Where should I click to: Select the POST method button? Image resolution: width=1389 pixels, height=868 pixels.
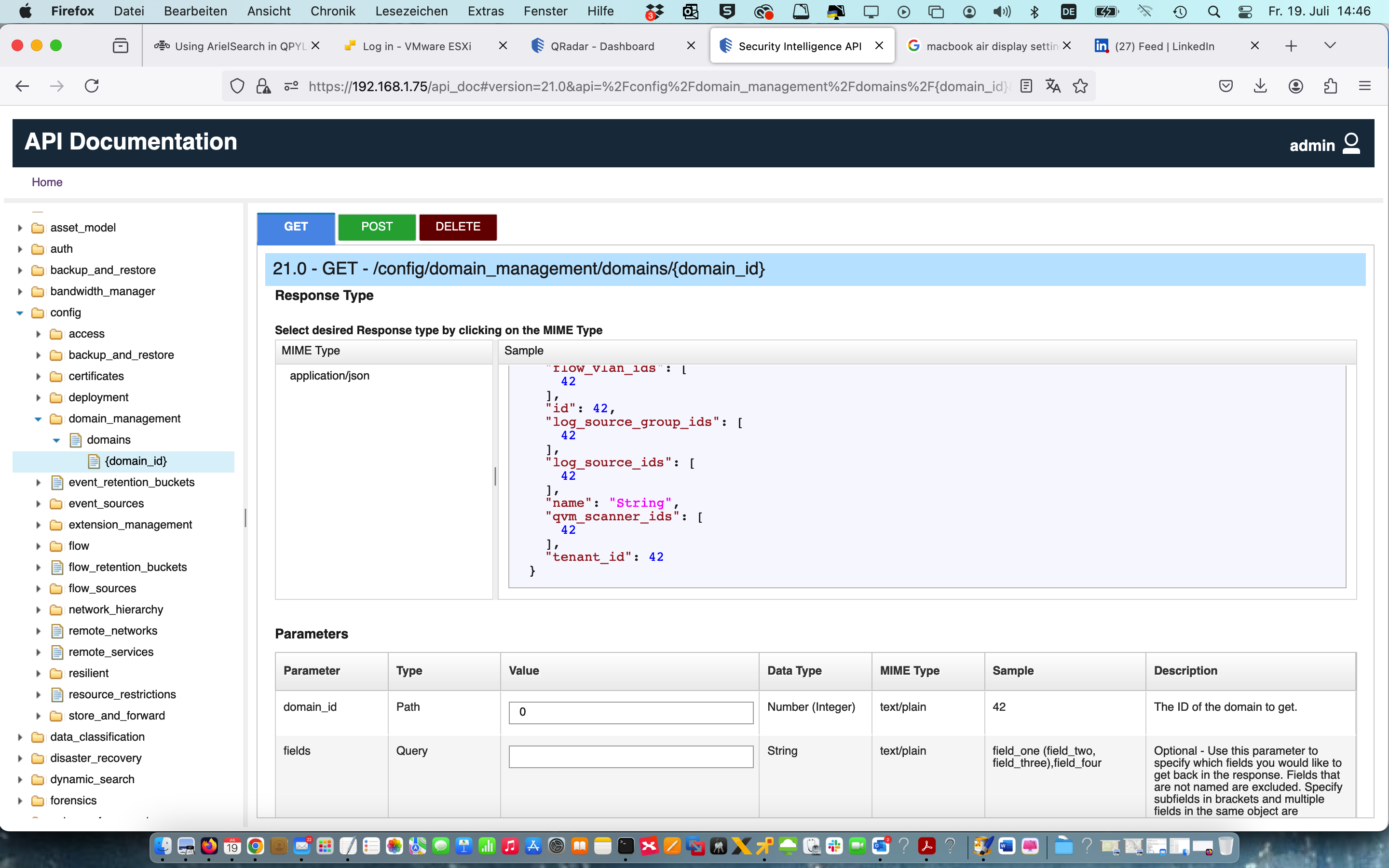377,227
